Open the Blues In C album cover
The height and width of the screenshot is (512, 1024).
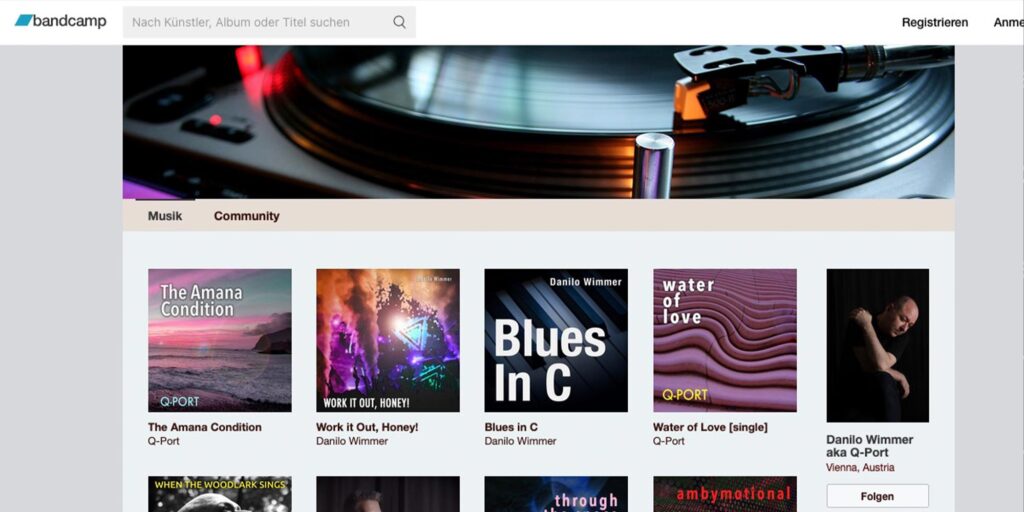click(x=556, y=340)
